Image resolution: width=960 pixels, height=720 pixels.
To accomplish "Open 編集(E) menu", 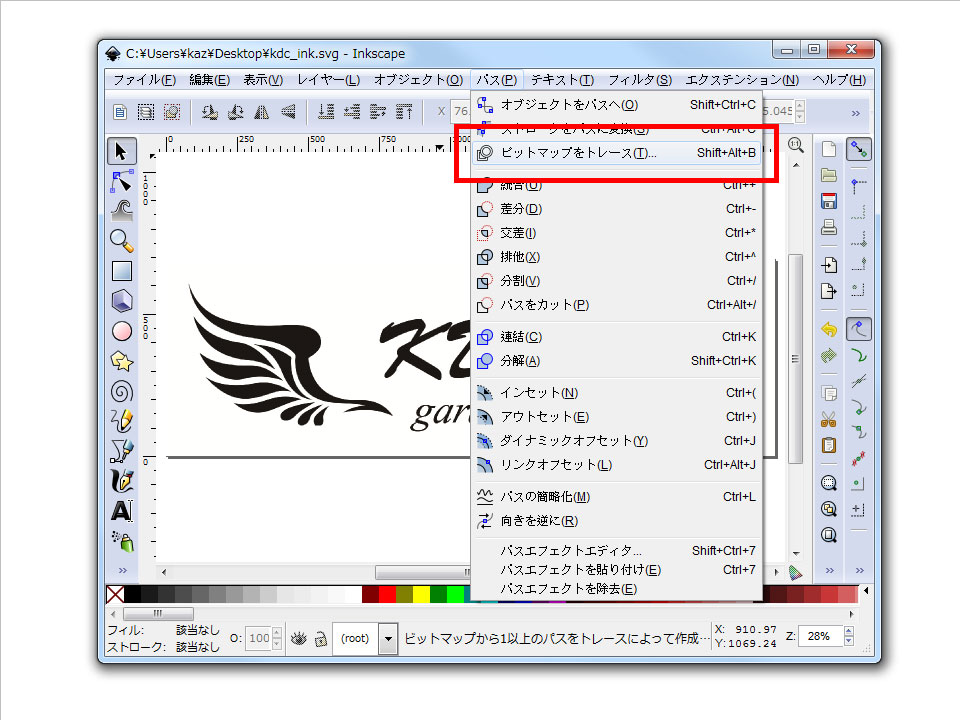I will (209, 80).
